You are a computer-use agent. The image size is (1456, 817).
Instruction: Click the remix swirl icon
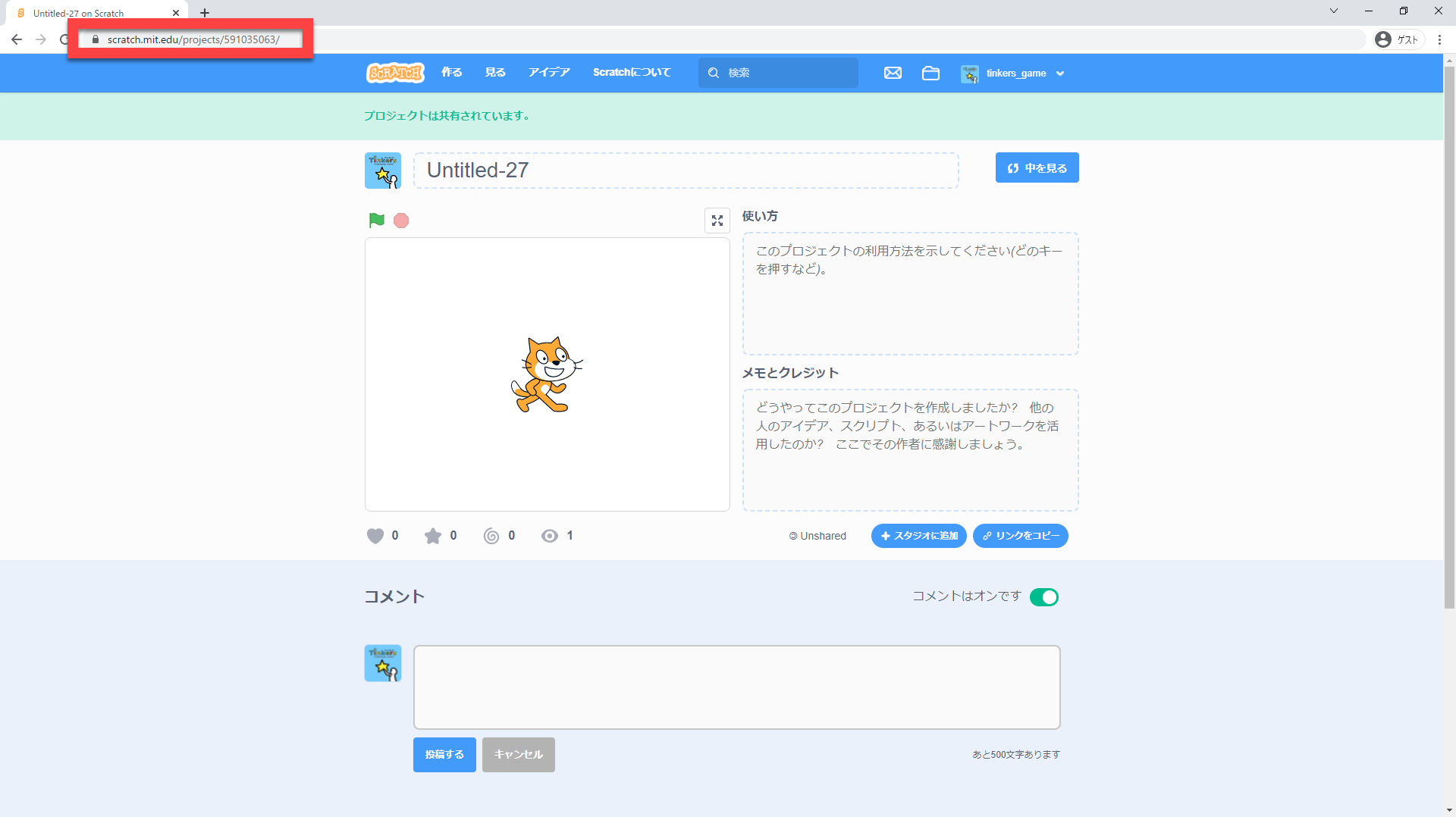tap(491, 536)
